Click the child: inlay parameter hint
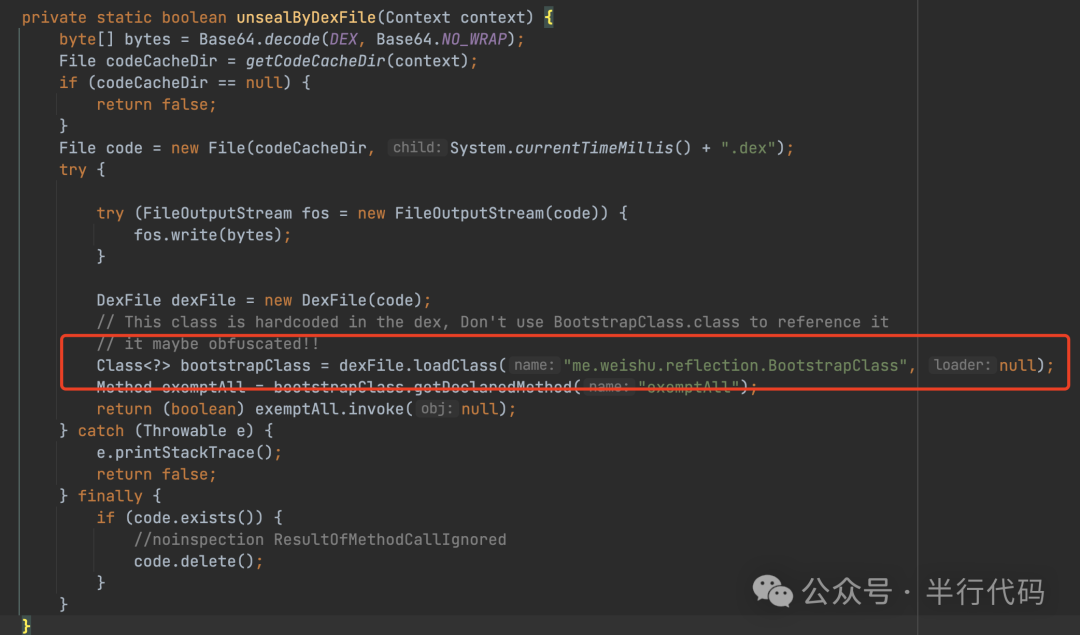Viewport: 1080px width, 635px height. [416, 147]
